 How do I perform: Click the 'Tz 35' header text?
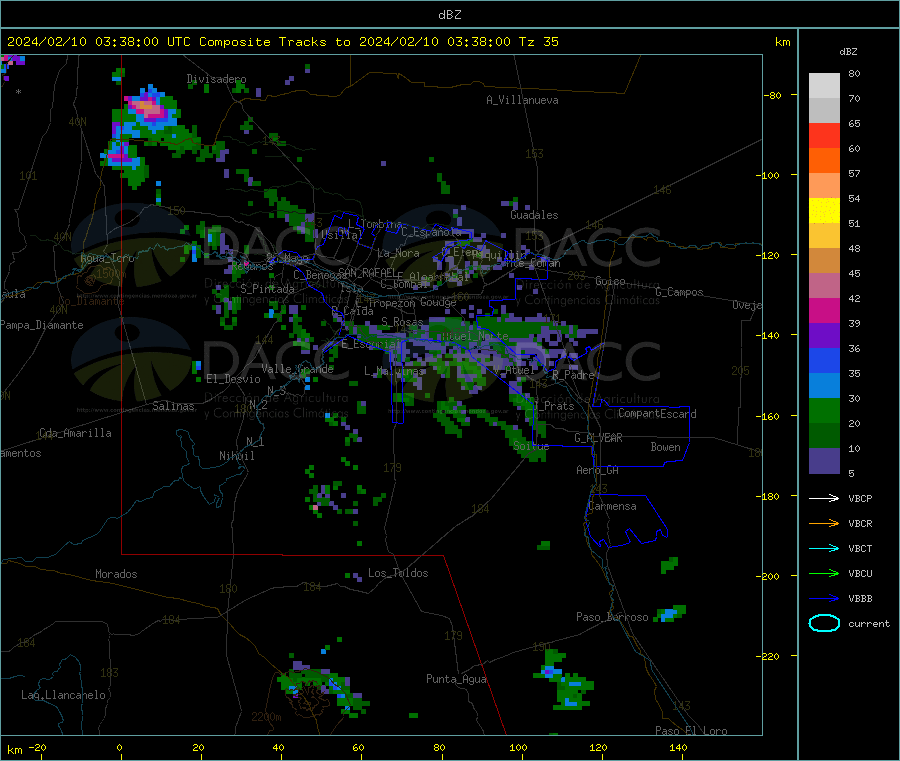538,42
